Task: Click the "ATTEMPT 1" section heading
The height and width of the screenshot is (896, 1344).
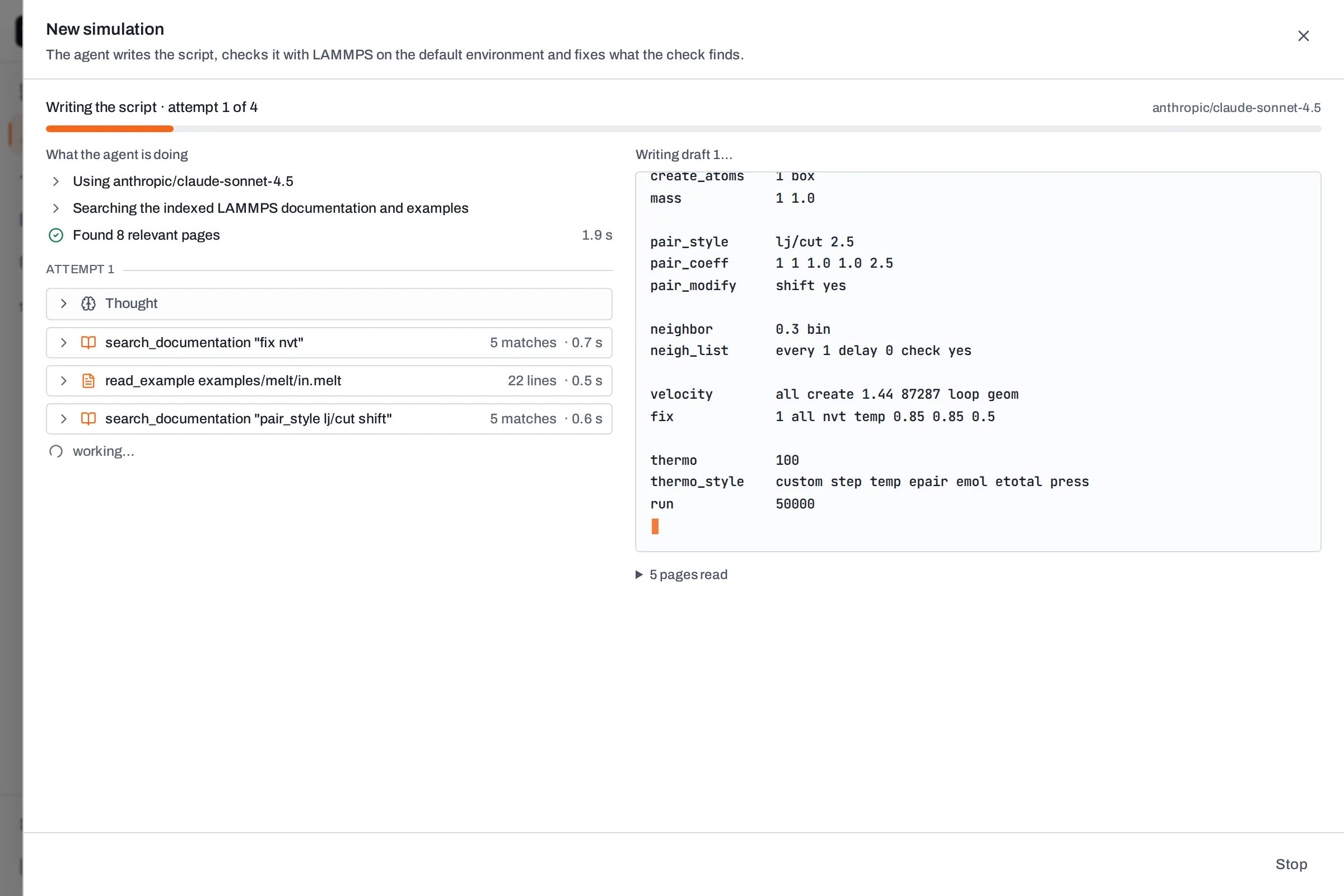Action: point(80,269)
